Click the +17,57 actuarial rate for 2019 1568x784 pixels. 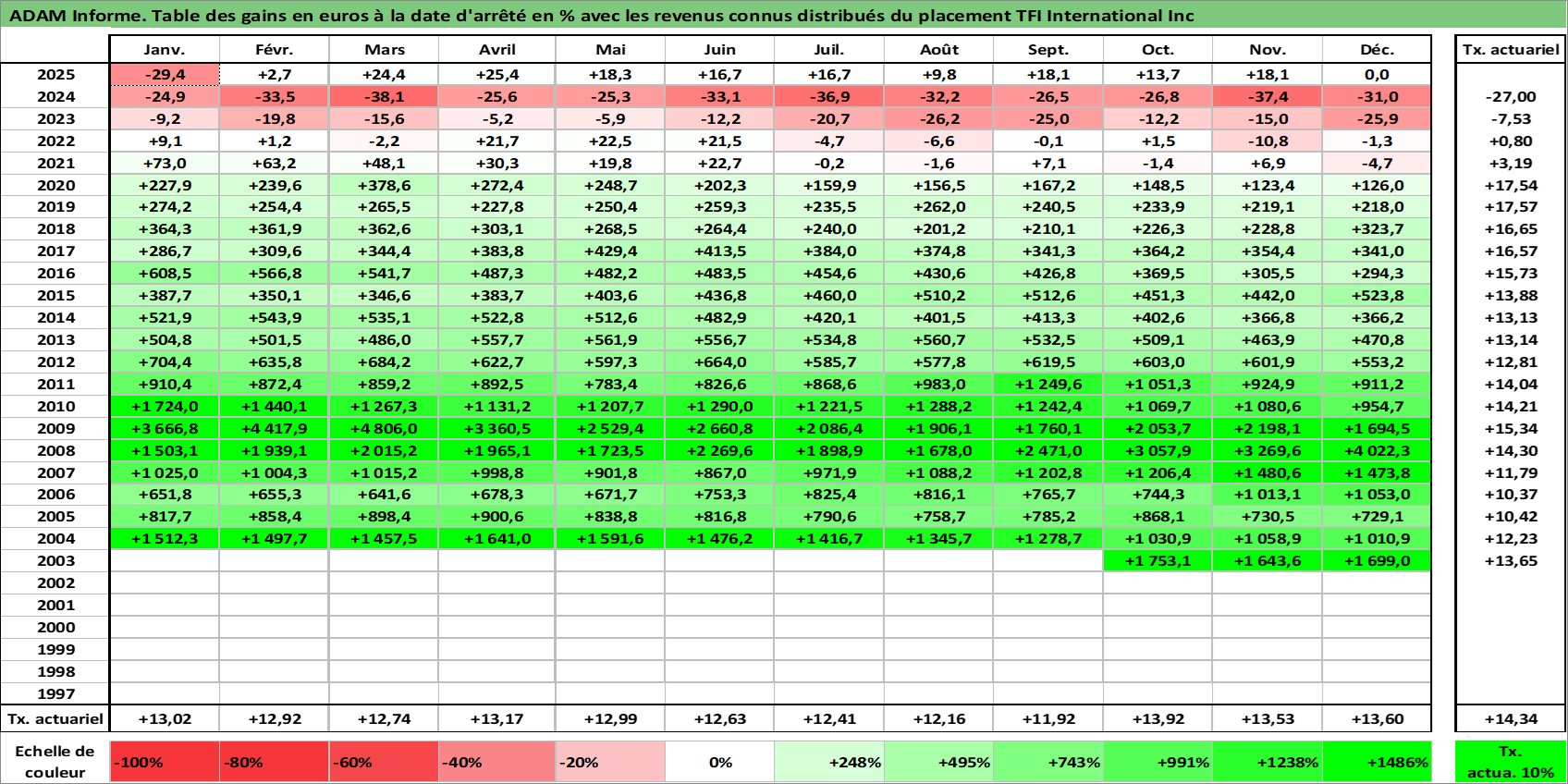coord(1511,207)
